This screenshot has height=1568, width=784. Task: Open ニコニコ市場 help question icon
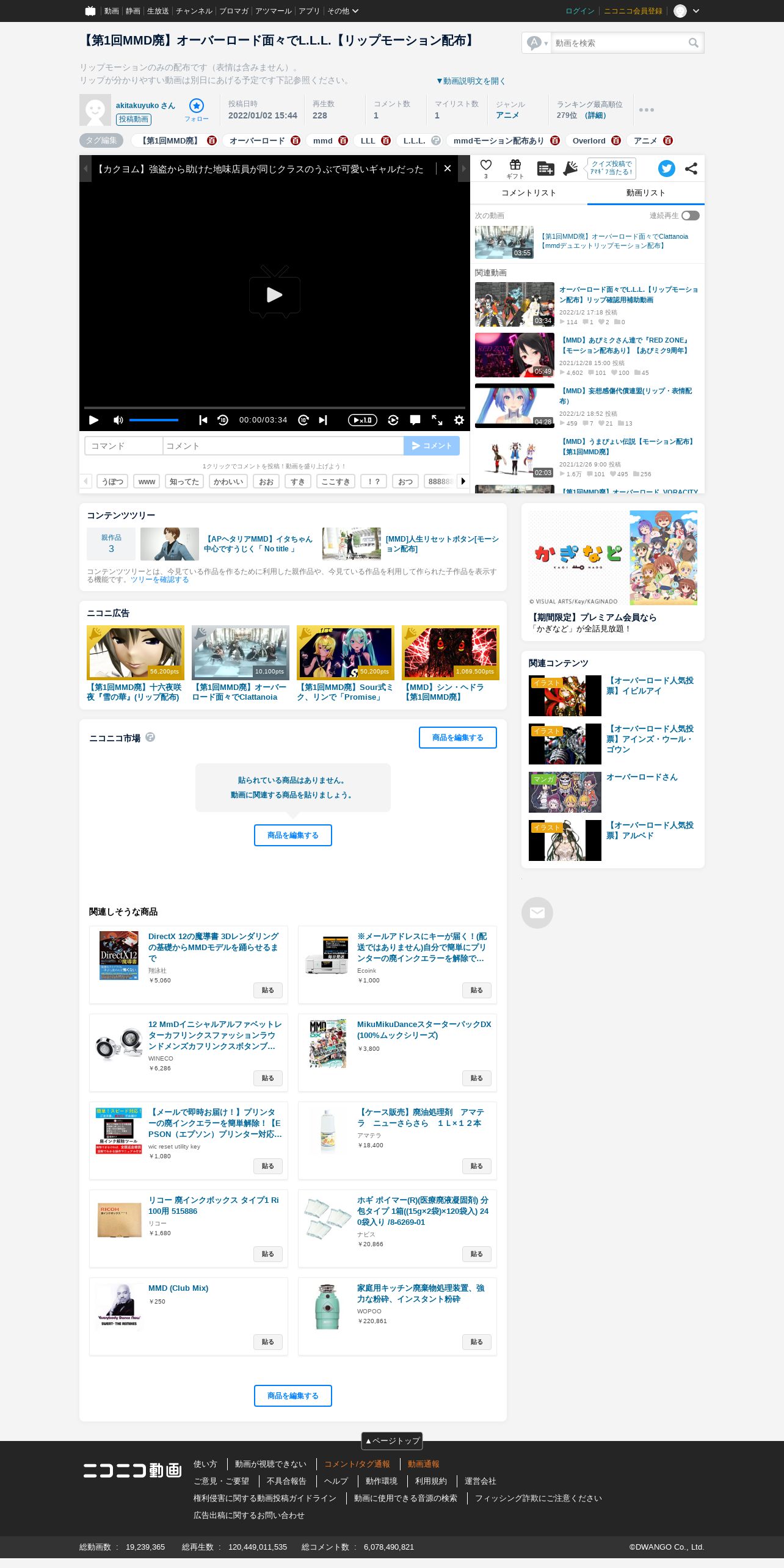[x=150, y=737]
